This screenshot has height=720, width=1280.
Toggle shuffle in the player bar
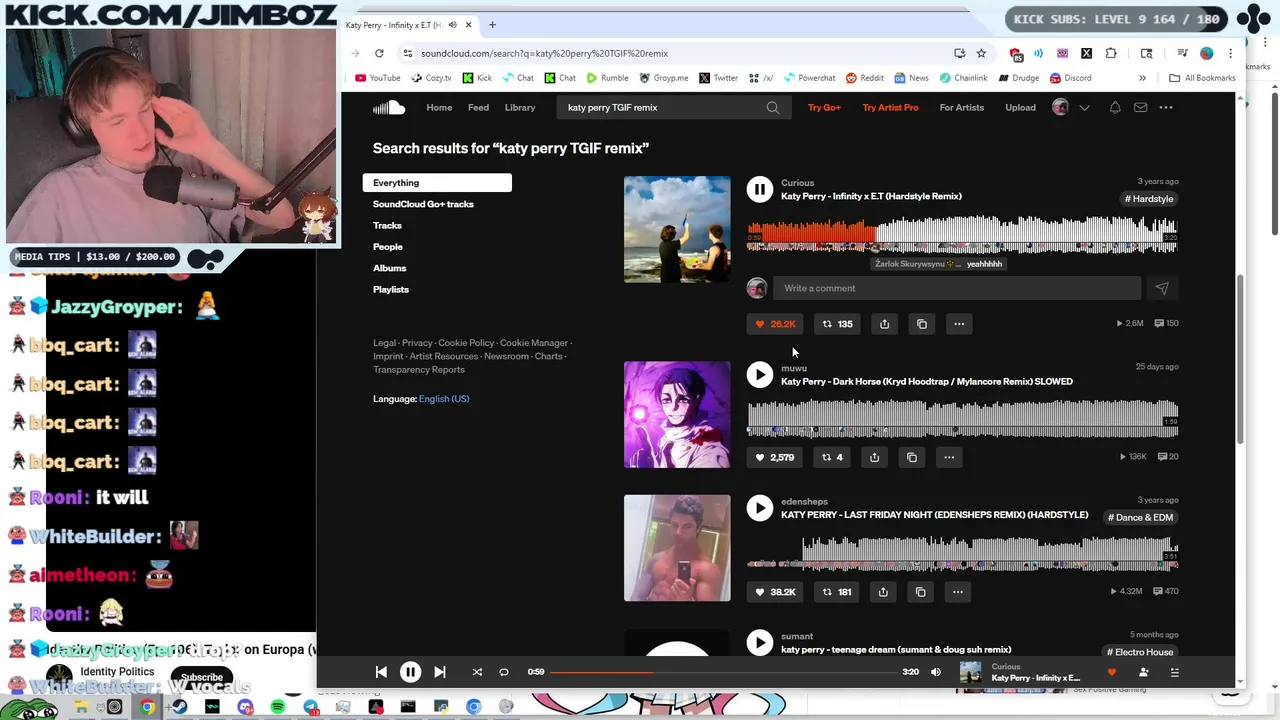477,672
